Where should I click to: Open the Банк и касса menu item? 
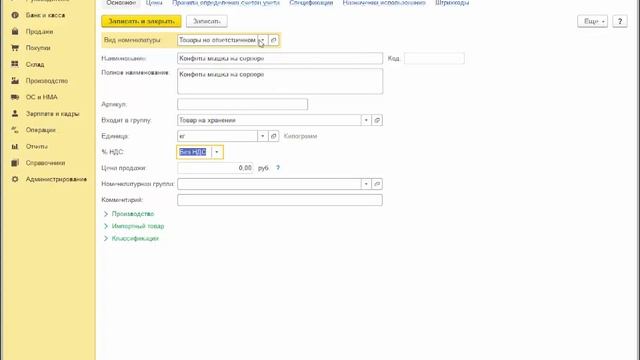[x=45, y=15]
